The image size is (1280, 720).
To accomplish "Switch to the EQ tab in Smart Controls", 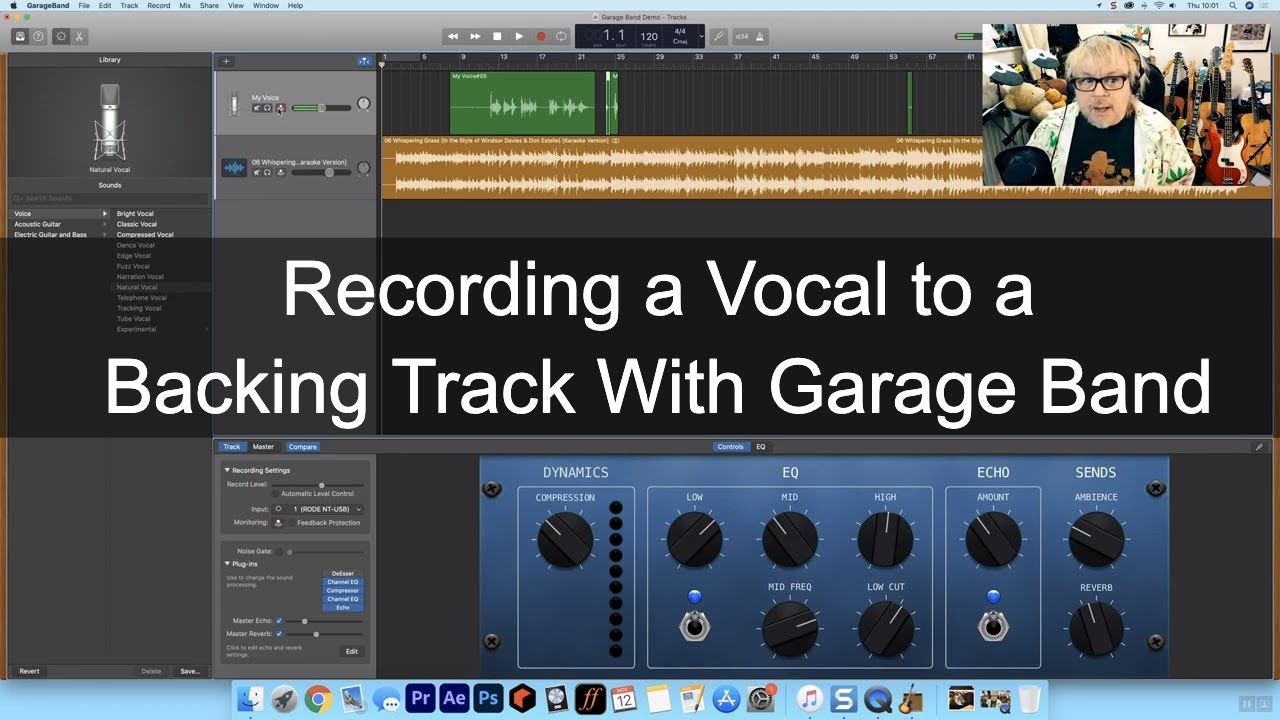I will [x=761, y=447].
